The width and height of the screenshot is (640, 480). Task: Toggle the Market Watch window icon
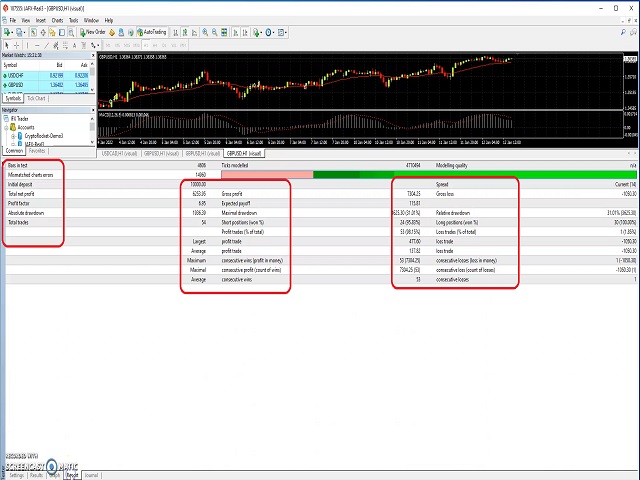(34, 32)
